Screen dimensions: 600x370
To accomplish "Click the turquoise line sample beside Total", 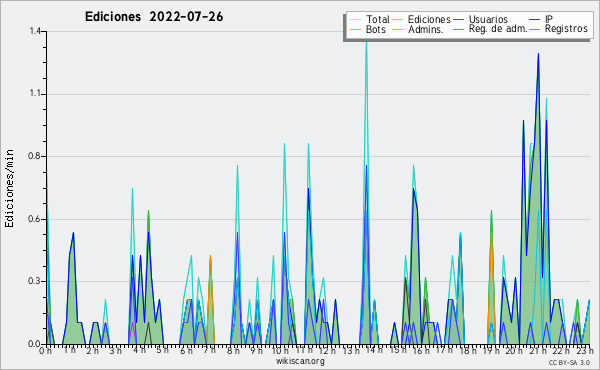I will [x=355, y=20].
